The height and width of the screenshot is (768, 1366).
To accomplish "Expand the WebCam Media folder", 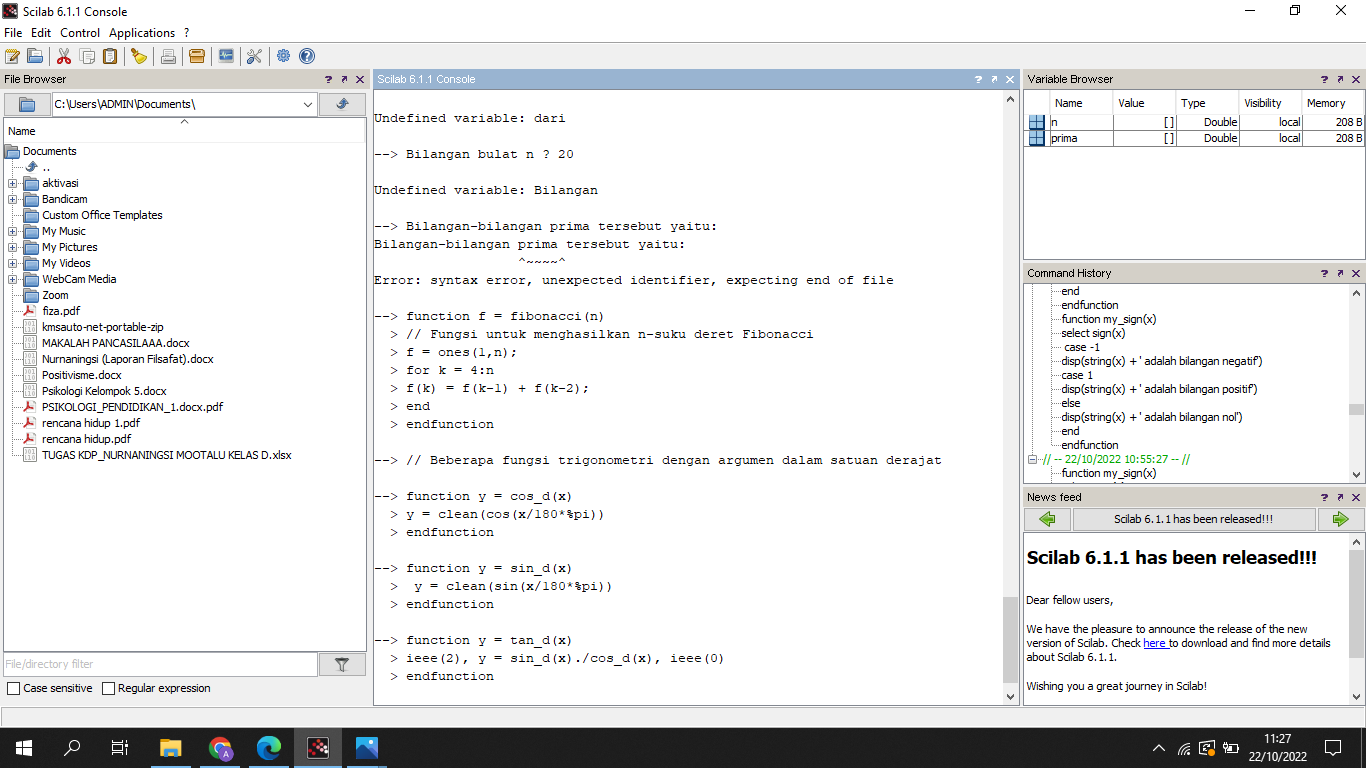I will click(x=12, y=279).
